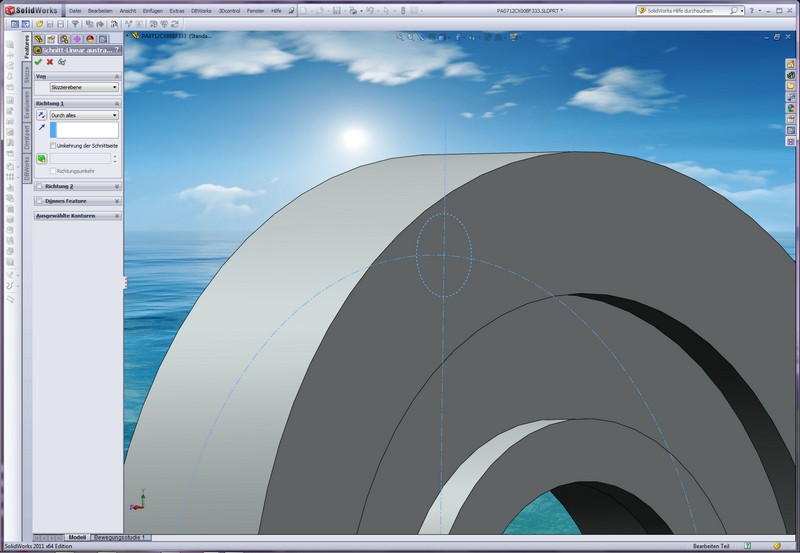Expand the Dünnes Feature section
Screen dimensions: 800x553
117,201
